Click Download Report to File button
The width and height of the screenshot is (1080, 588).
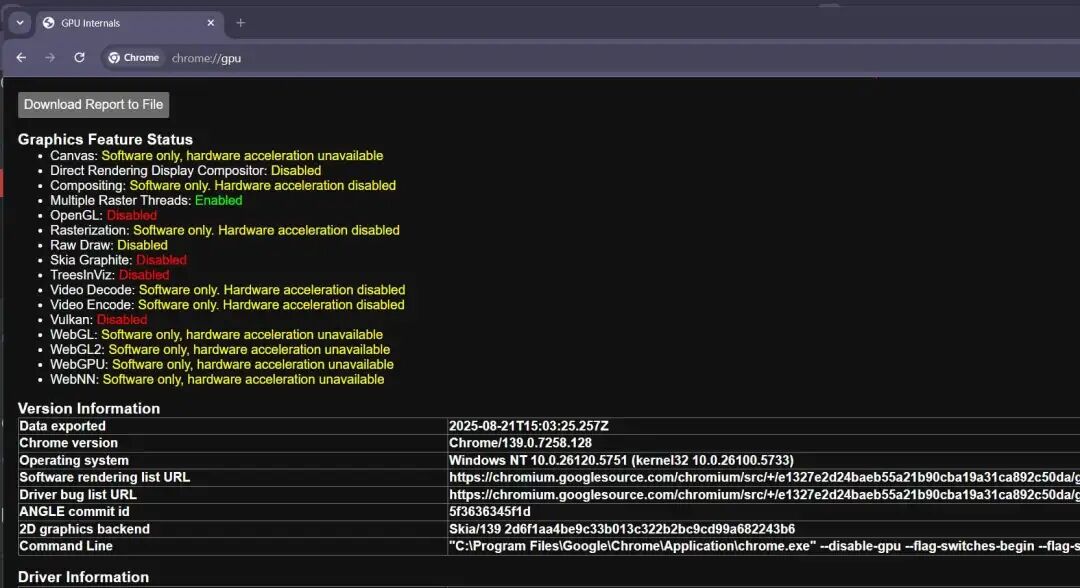(94, 105)
